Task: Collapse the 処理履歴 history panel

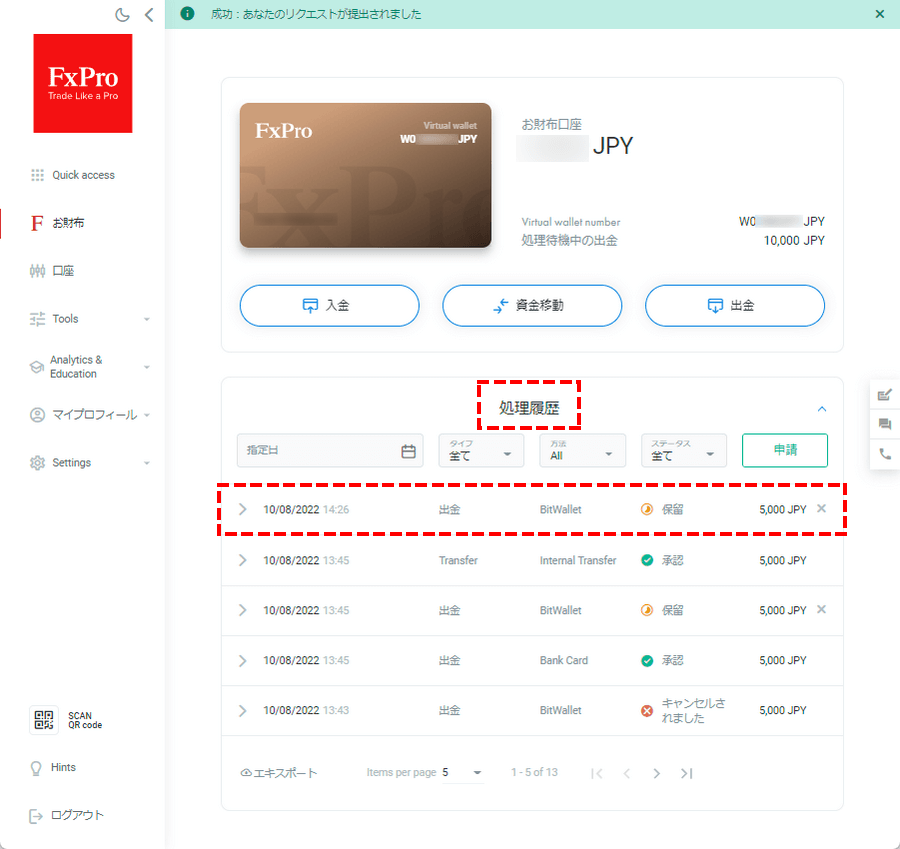Action: tap(822, 409)
